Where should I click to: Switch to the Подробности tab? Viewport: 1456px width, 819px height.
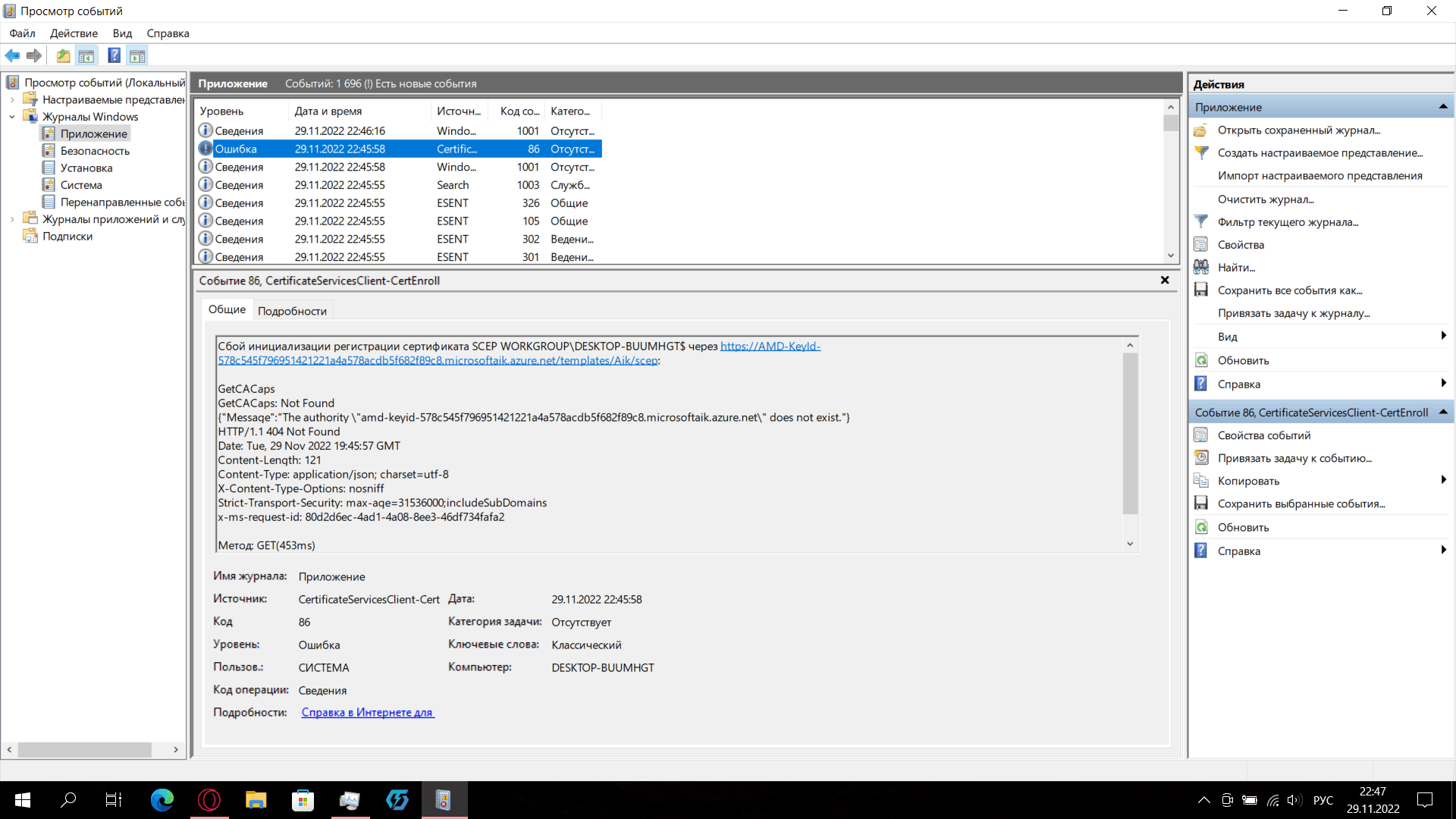tap(292, 311)
